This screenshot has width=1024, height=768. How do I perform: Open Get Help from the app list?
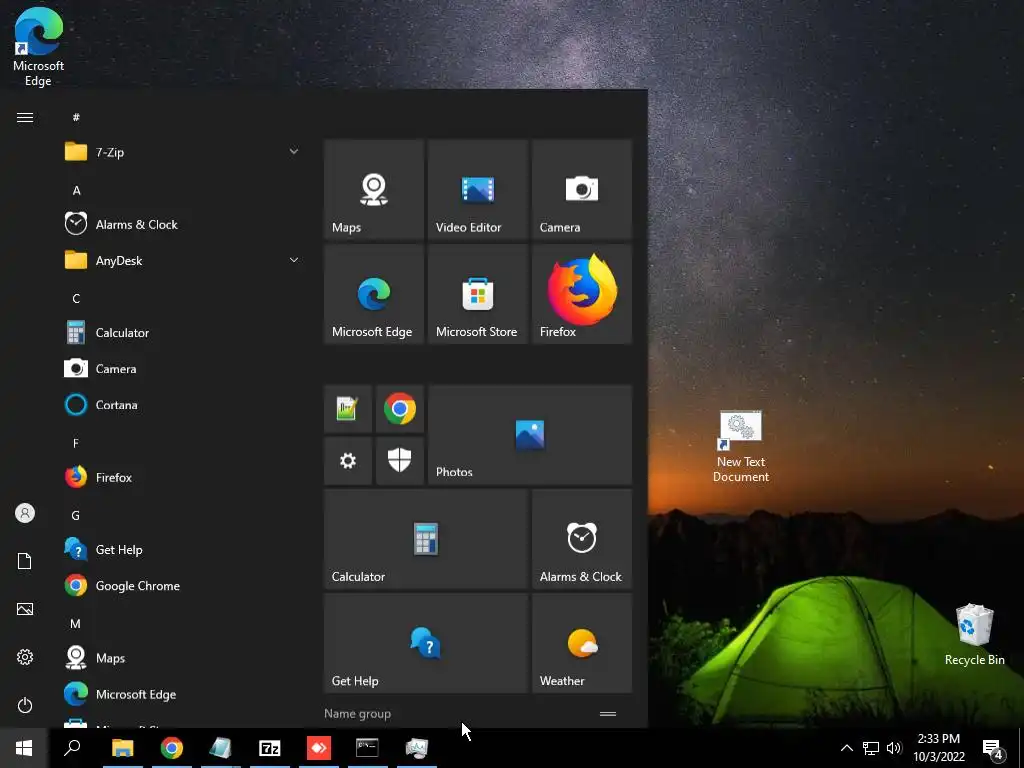click(x=183, y=549)
